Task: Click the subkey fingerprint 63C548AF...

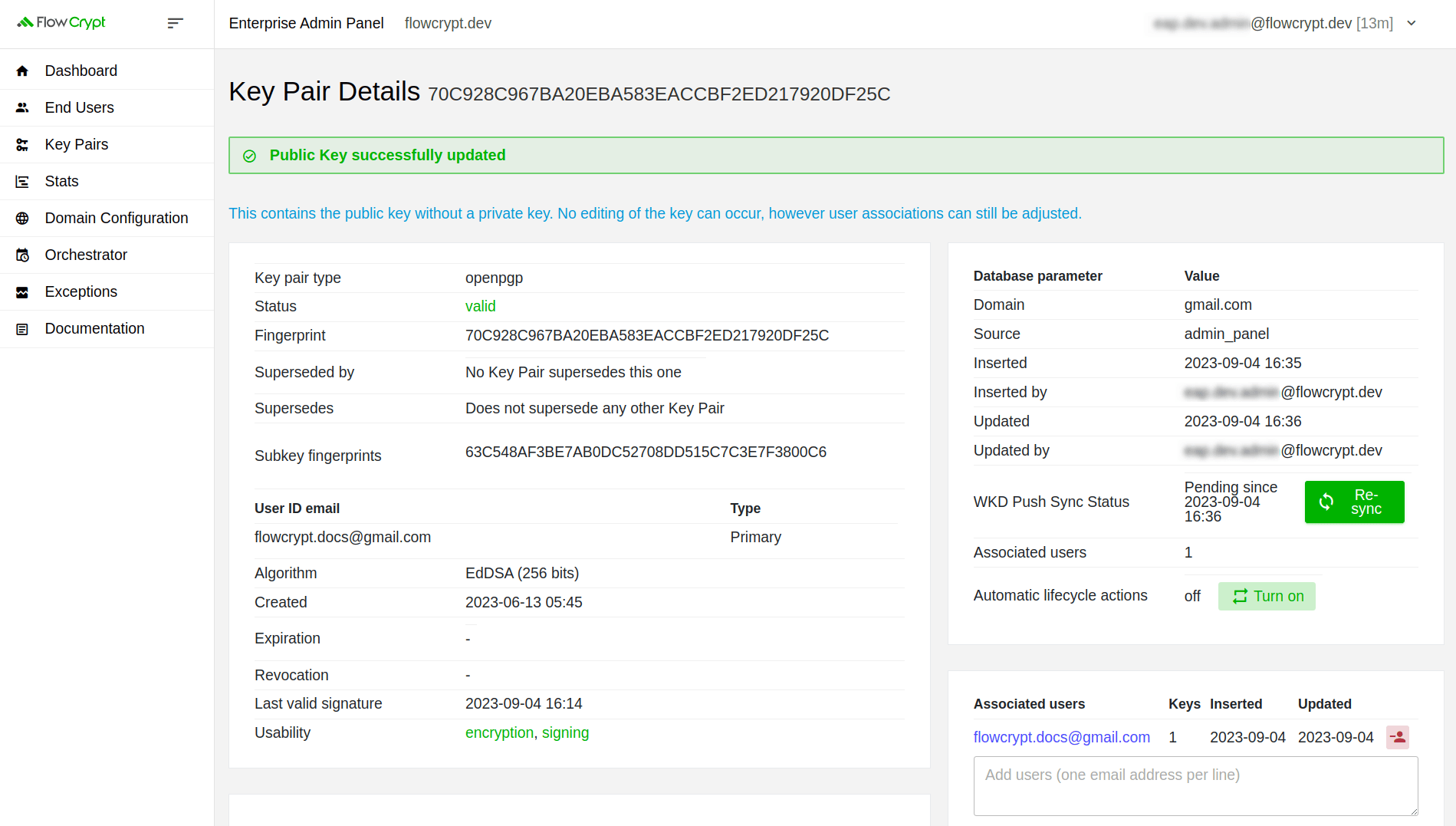Action: tap(646, 452)
